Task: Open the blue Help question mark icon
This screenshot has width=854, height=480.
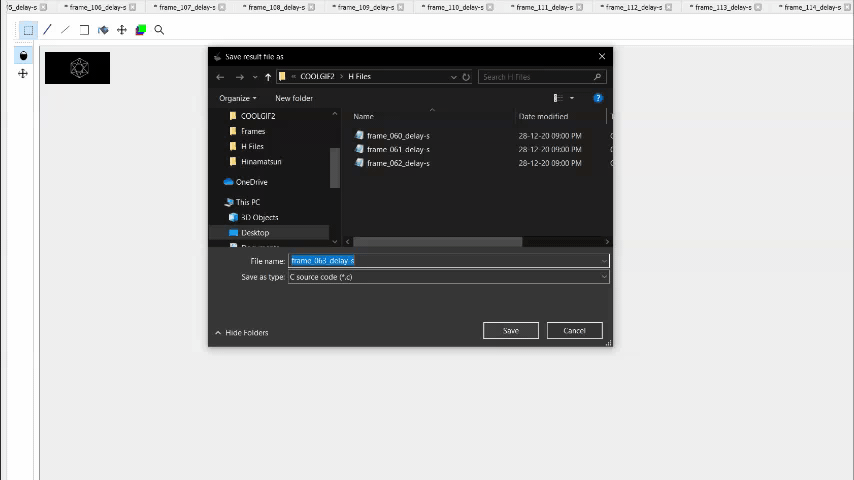Action: click(598, 98)
